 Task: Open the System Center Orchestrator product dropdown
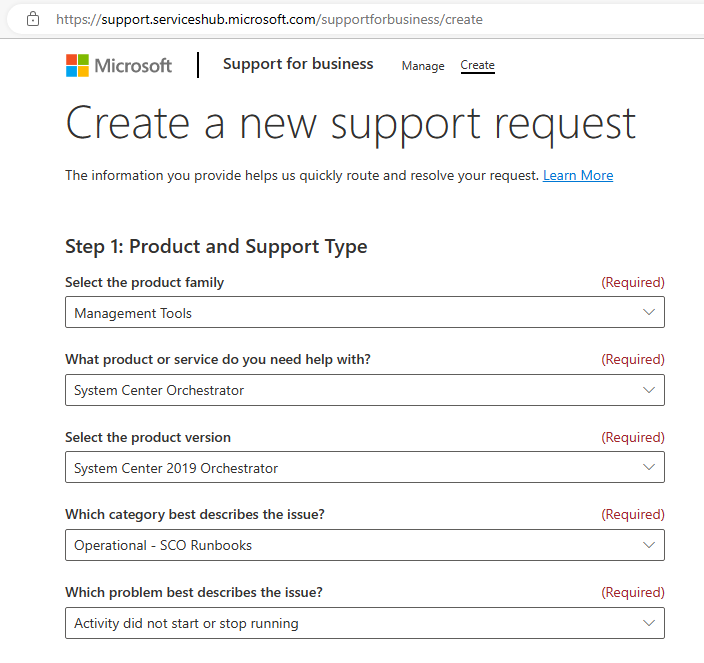pyautogui.click(x=365, y=390)
